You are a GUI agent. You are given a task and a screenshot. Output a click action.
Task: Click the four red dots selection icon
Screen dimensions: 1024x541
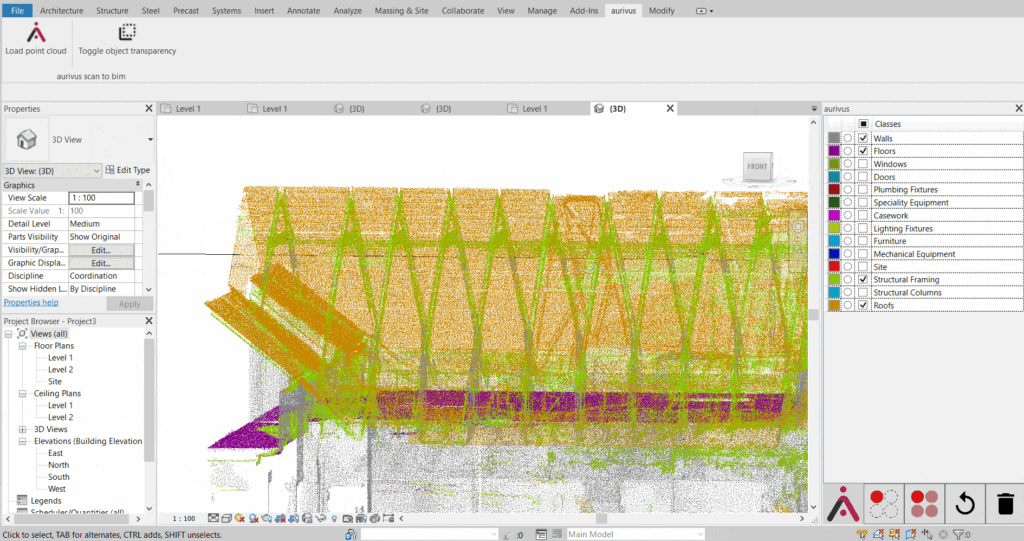coord(924,504)
